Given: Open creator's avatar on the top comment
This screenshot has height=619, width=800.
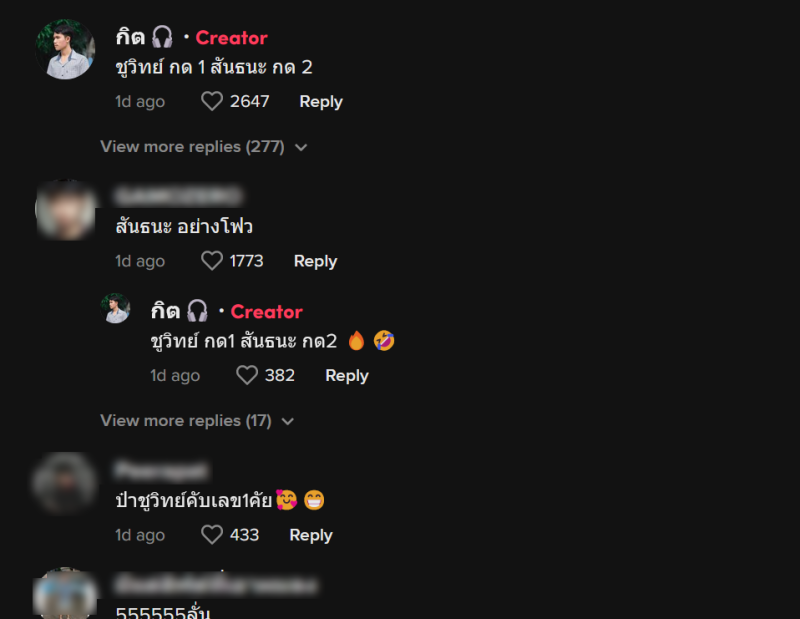Looking at the screenshot, I should (x=65, y=49).
